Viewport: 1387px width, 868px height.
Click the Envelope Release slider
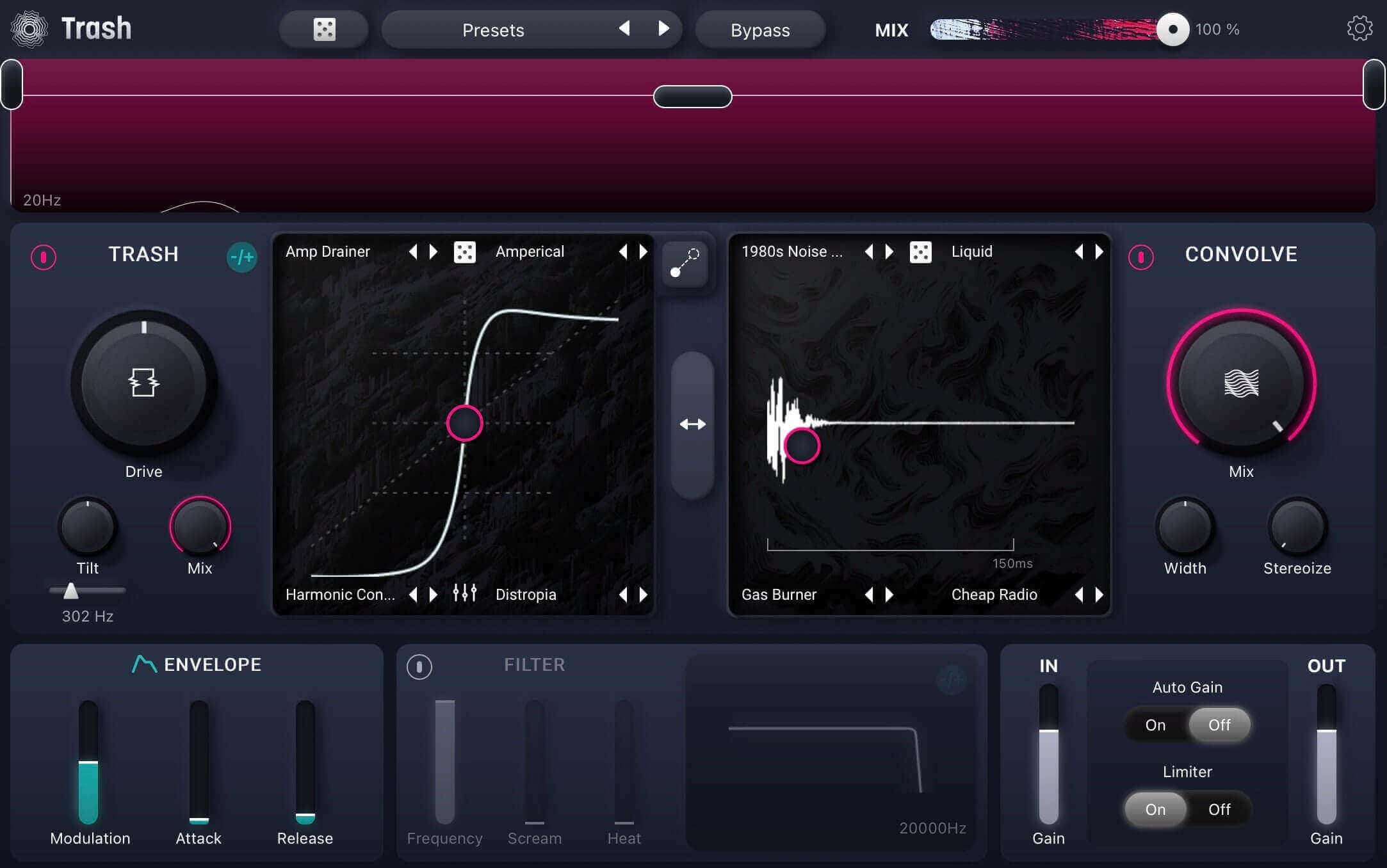click(x=305, y=762)
